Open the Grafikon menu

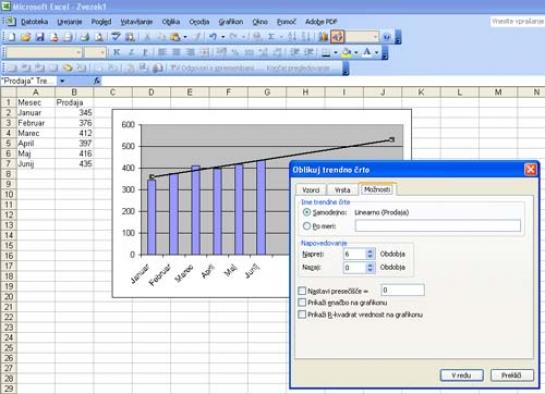click(x=231, y=22)
